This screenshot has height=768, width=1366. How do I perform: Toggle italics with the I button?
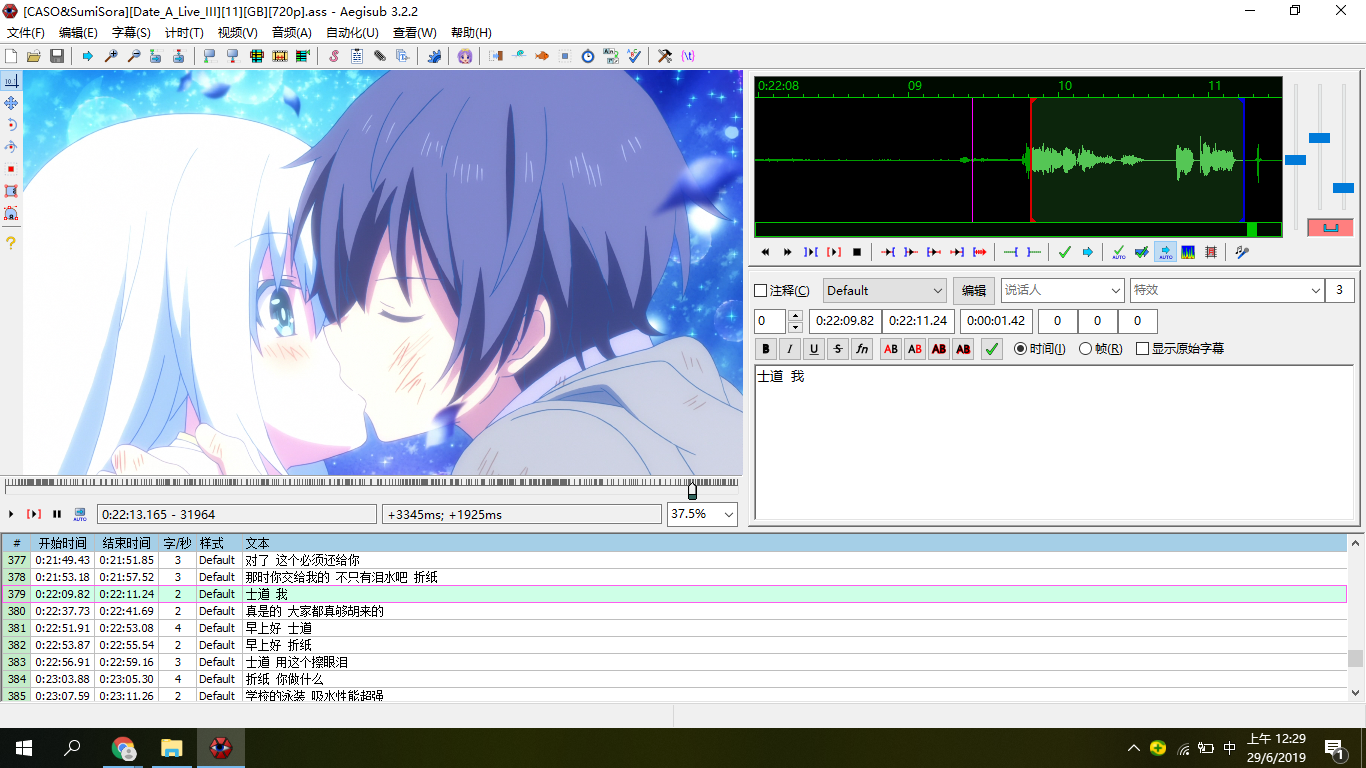coord(790,349)
